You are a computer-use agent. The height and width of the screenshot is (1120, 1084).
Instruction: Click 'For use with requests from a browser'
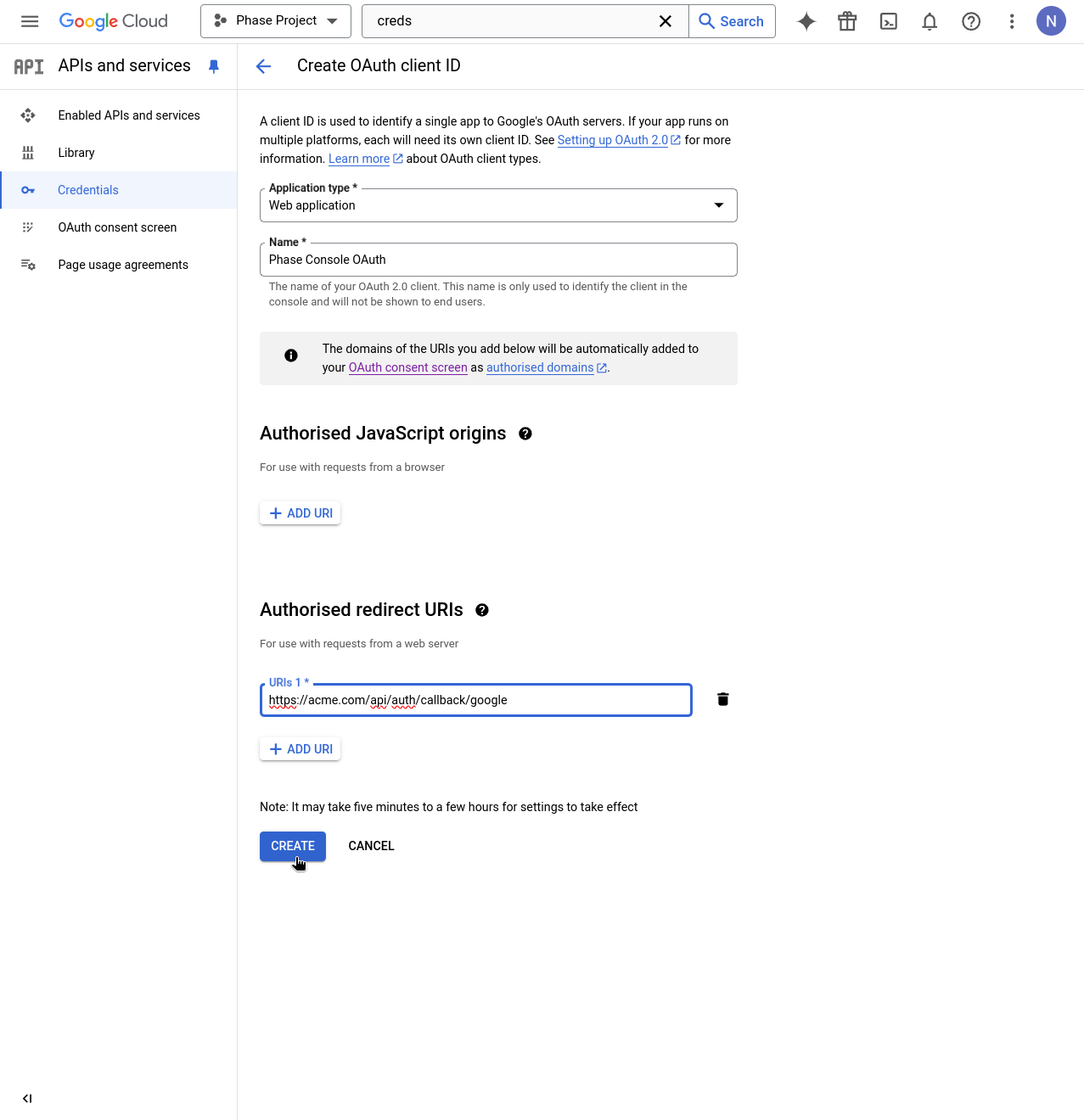coord(352,468)
